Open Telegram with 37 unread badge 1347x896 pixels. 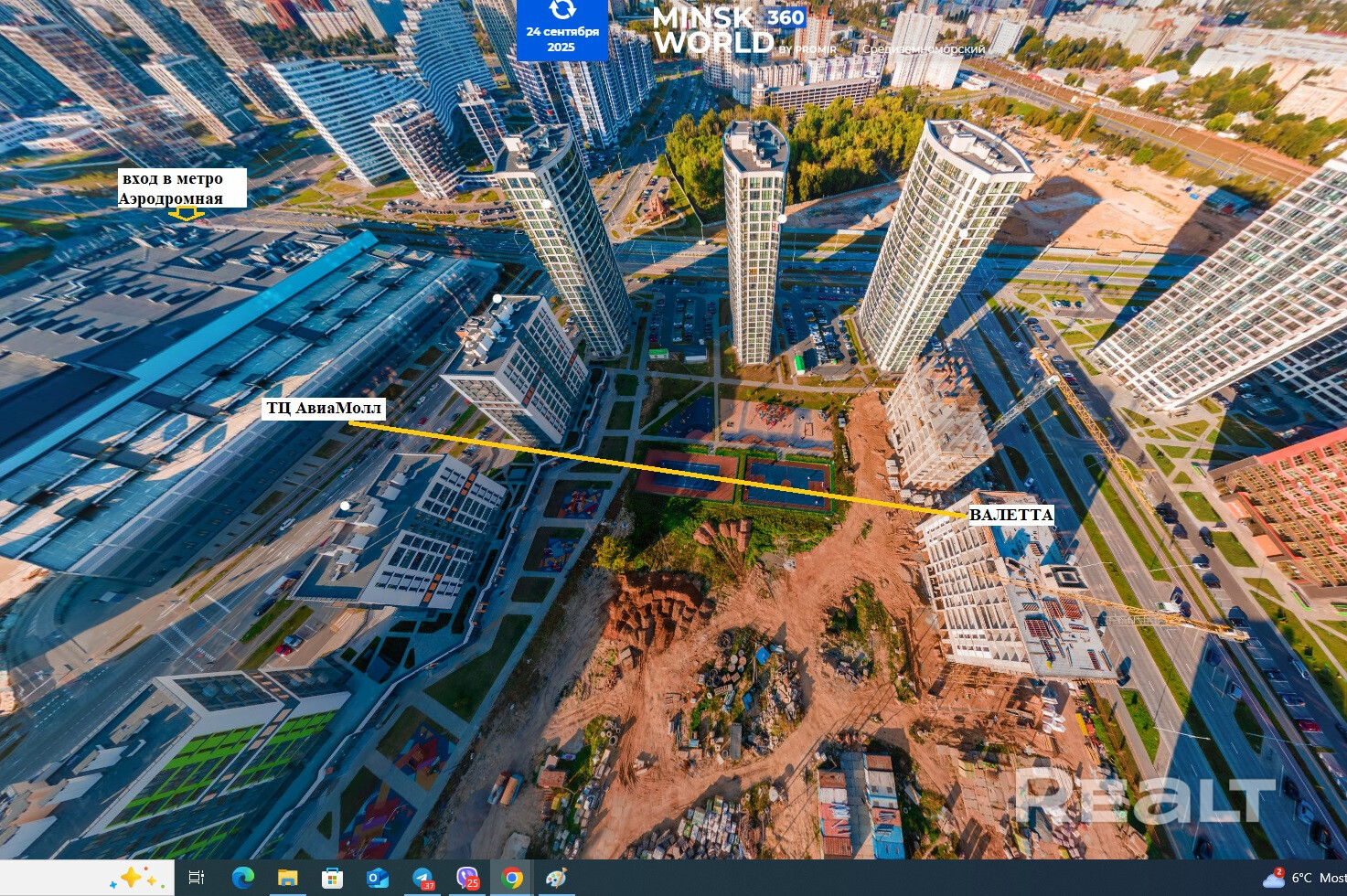coord(422,878)
